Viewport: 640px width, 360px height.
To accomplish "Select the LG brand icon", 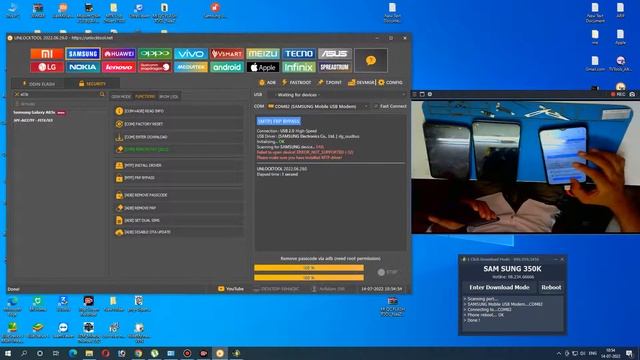I will click(x=47, y=67).
